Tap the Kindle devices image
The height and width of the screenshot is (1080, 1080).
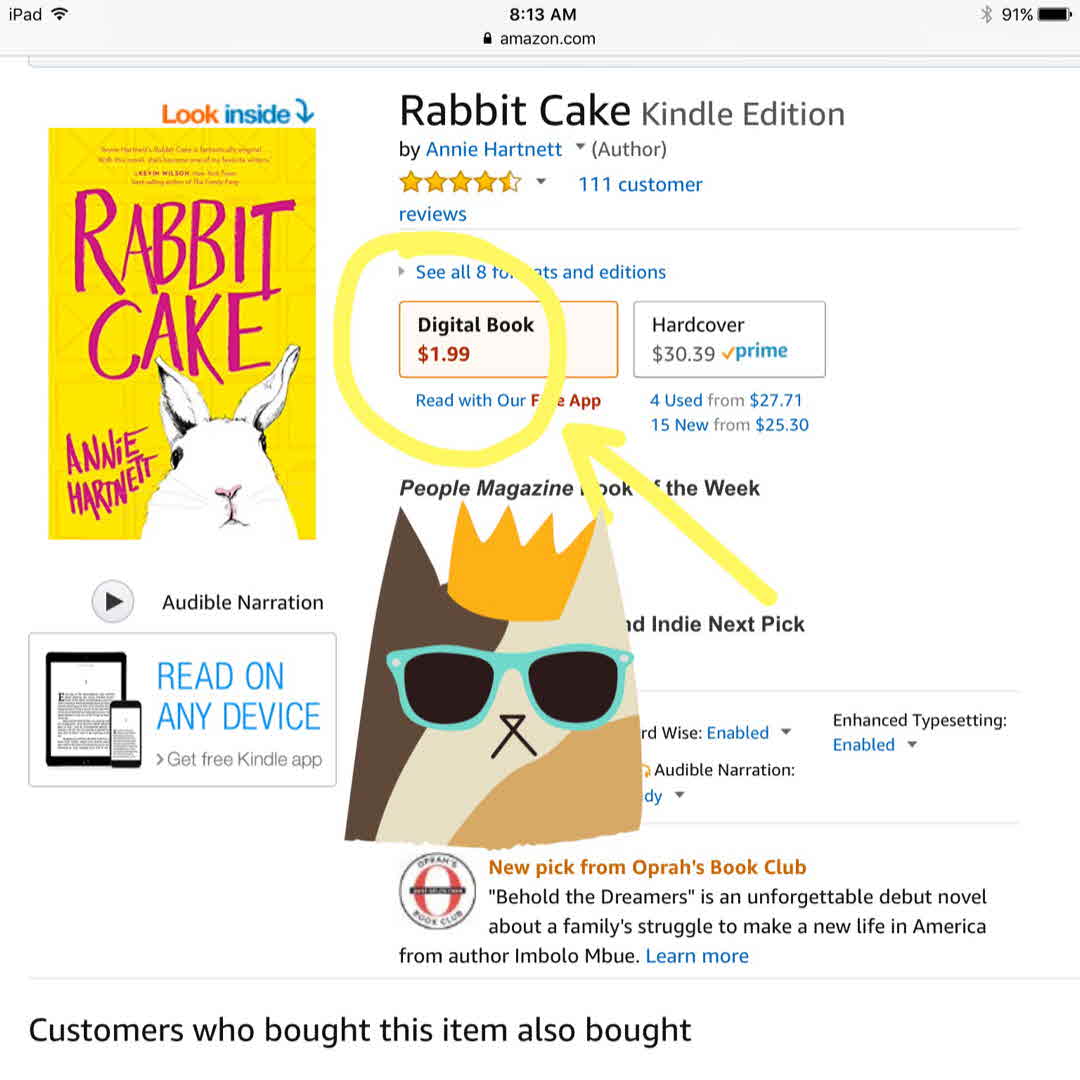click(93, 710)
